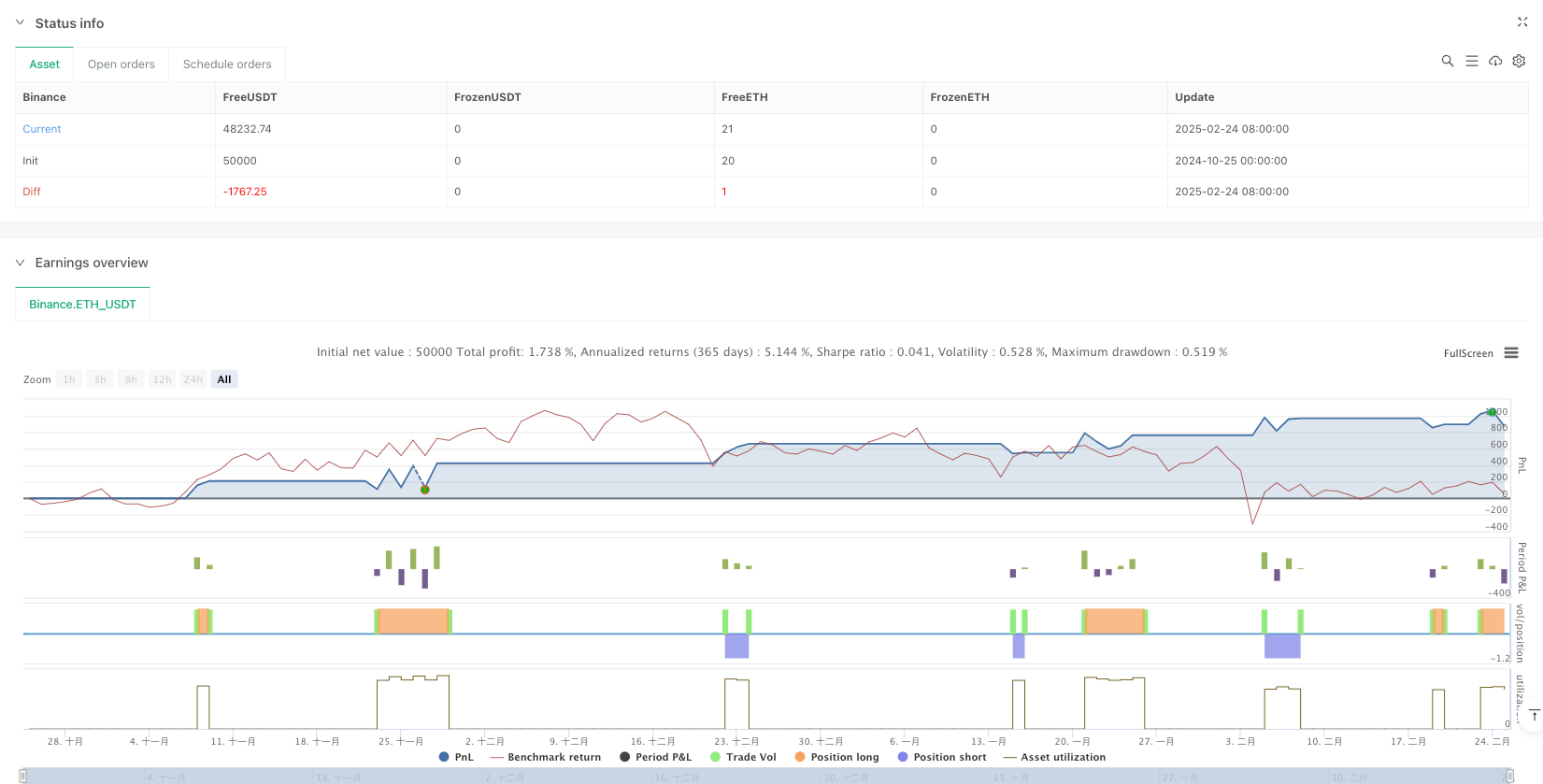Open the table settings gear icon

coord(1519,61)
